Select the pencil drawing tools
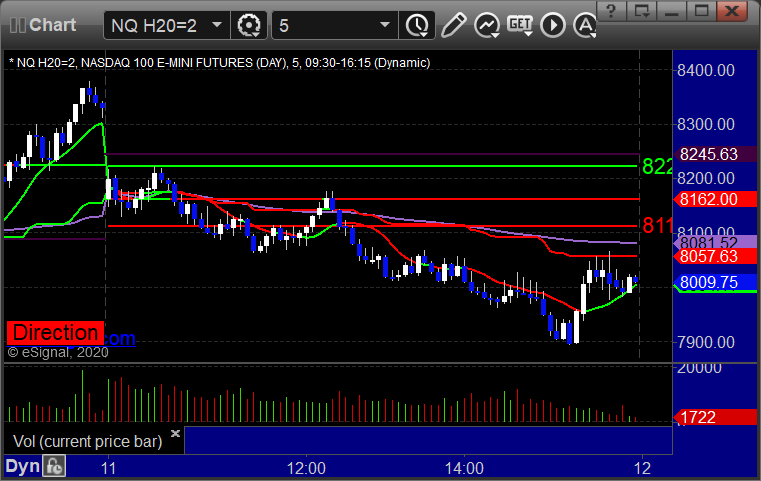Screen dimensions: 761x481 (x=453, y=25)
